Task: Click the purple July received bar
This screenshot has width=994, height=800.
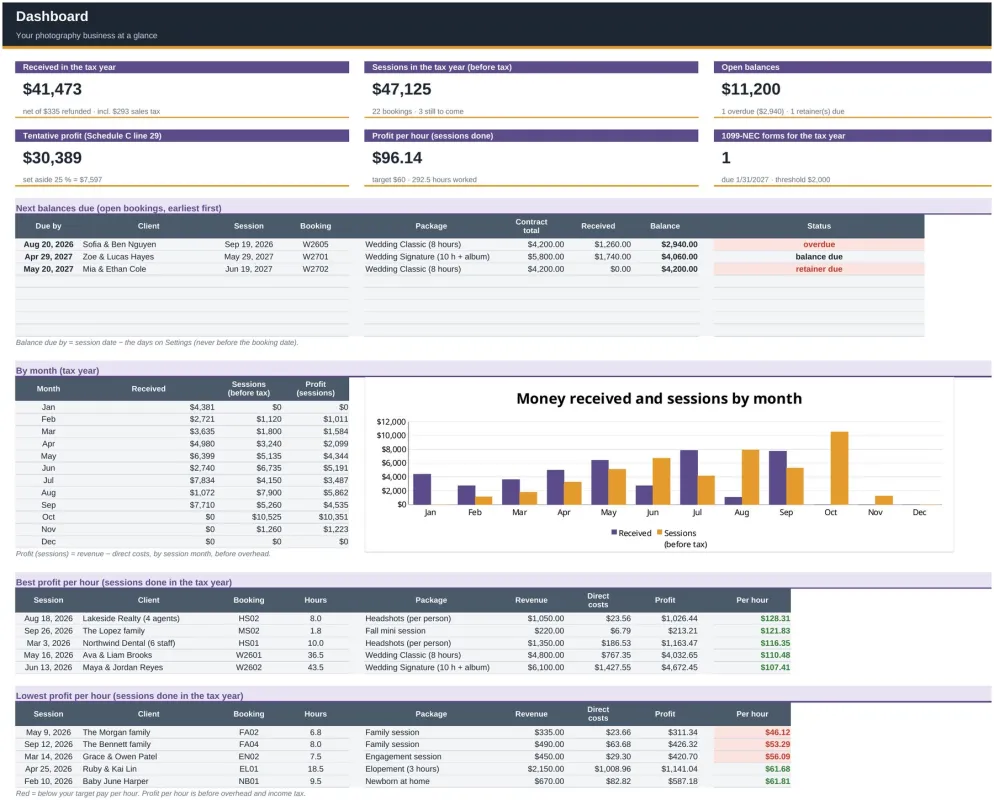Action: (688, 477)
